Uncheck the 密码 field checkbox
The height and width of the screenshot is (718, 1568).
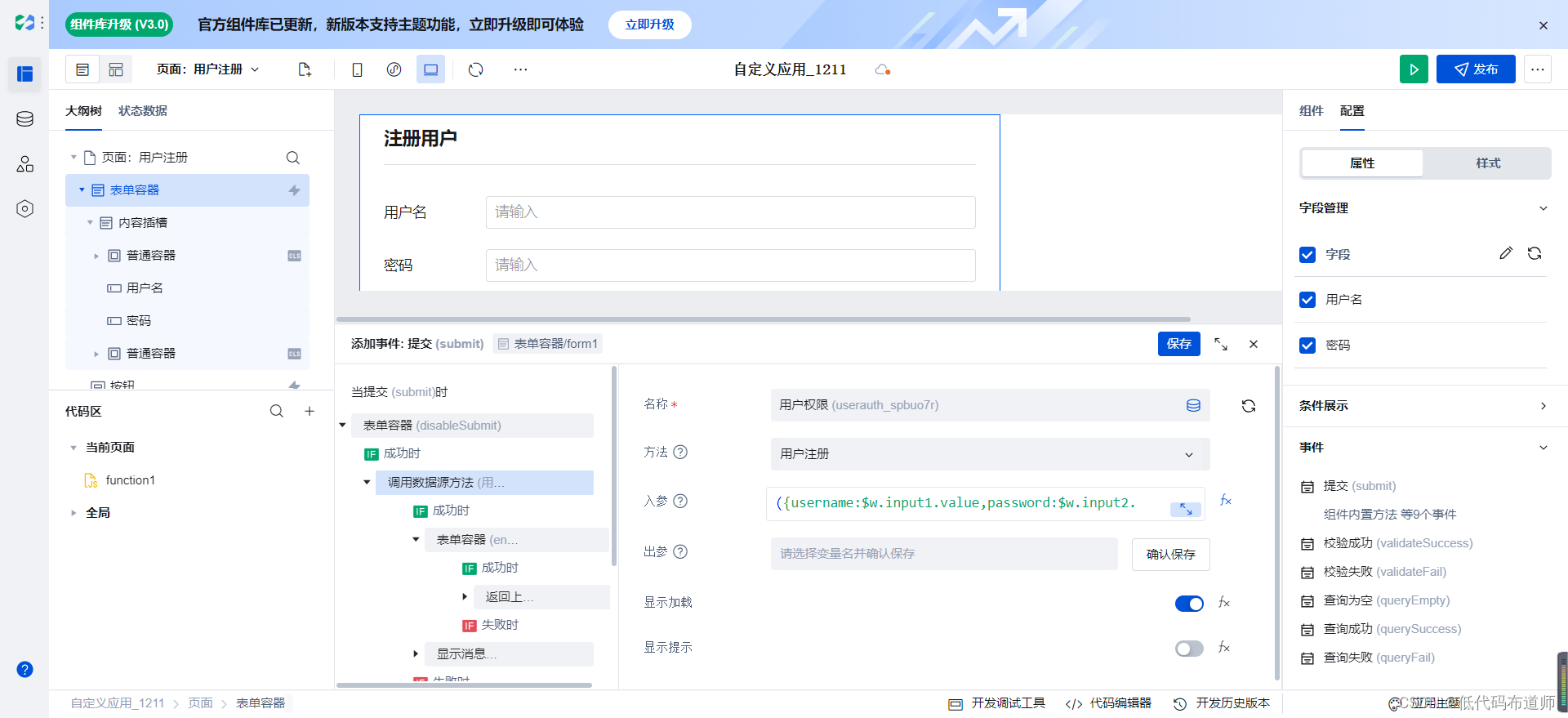[x=1307, y=346]
